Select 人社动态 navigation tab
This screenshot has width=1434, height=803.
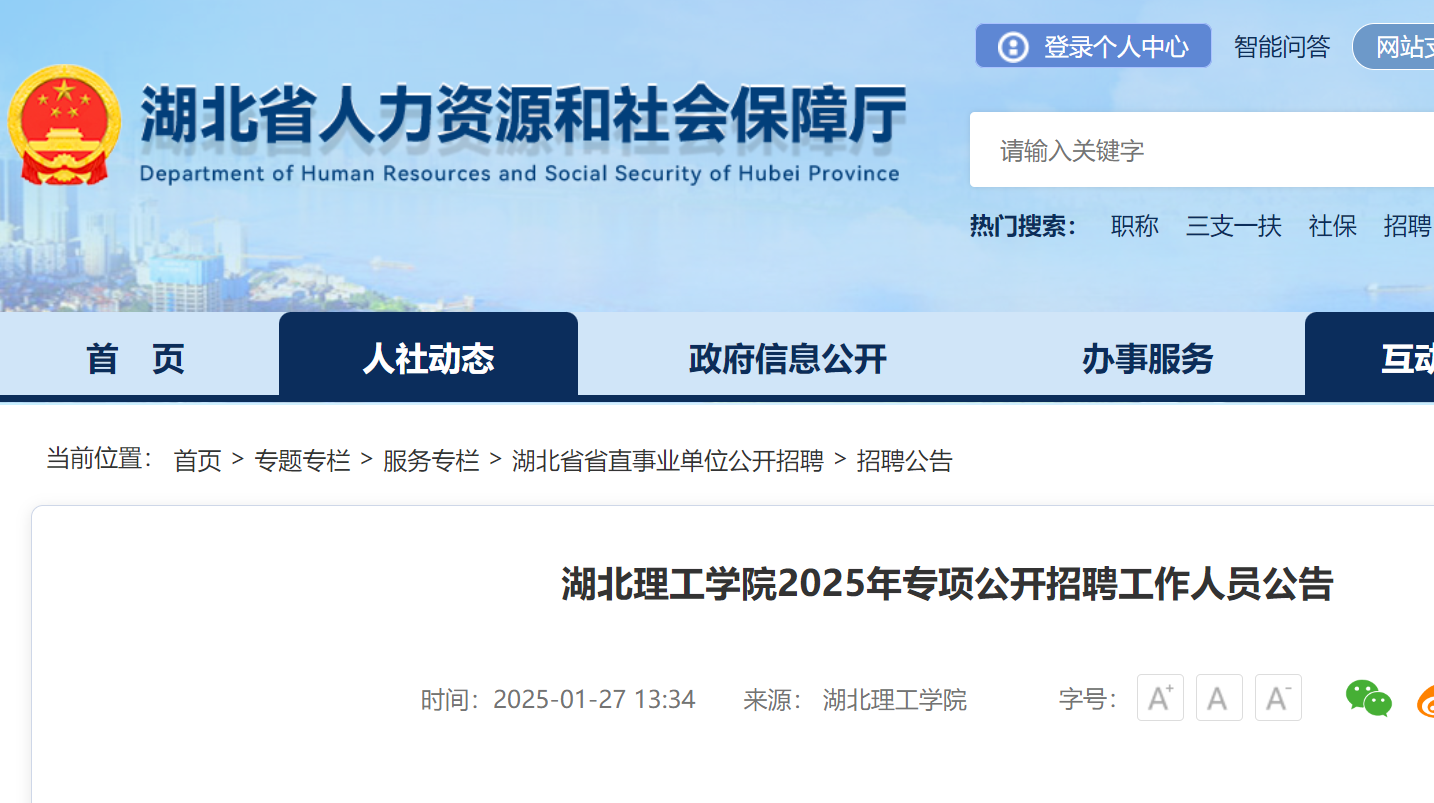[428, 356]
